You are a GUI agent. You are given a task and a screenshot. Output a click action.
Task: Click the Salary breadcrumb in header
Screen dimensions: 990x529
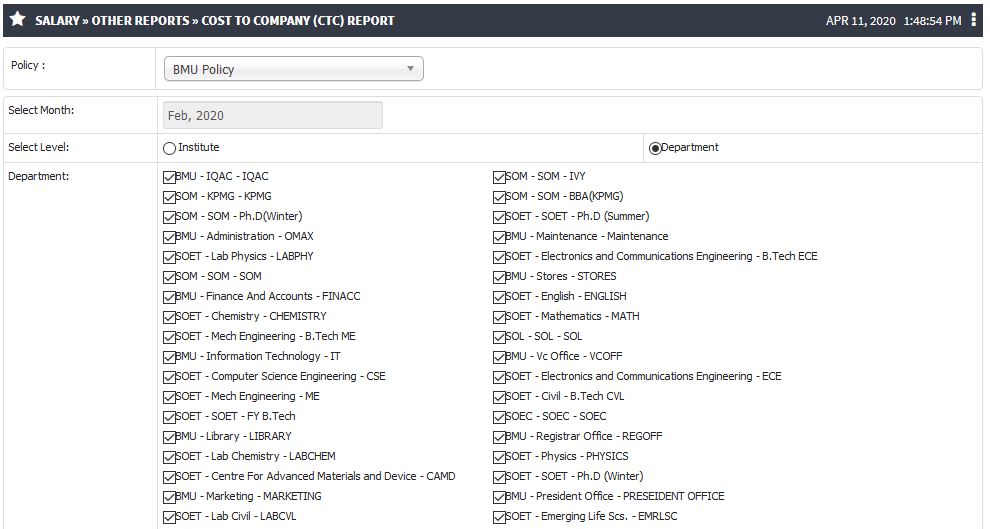point(57,20)
